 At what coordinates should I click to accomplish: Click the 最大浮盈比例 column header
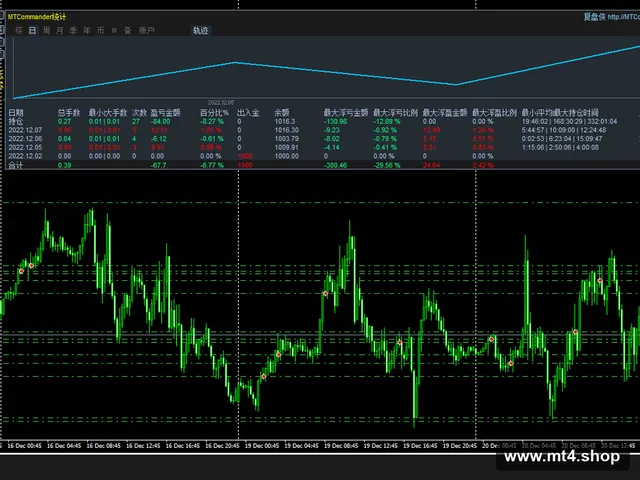(494, 113)
